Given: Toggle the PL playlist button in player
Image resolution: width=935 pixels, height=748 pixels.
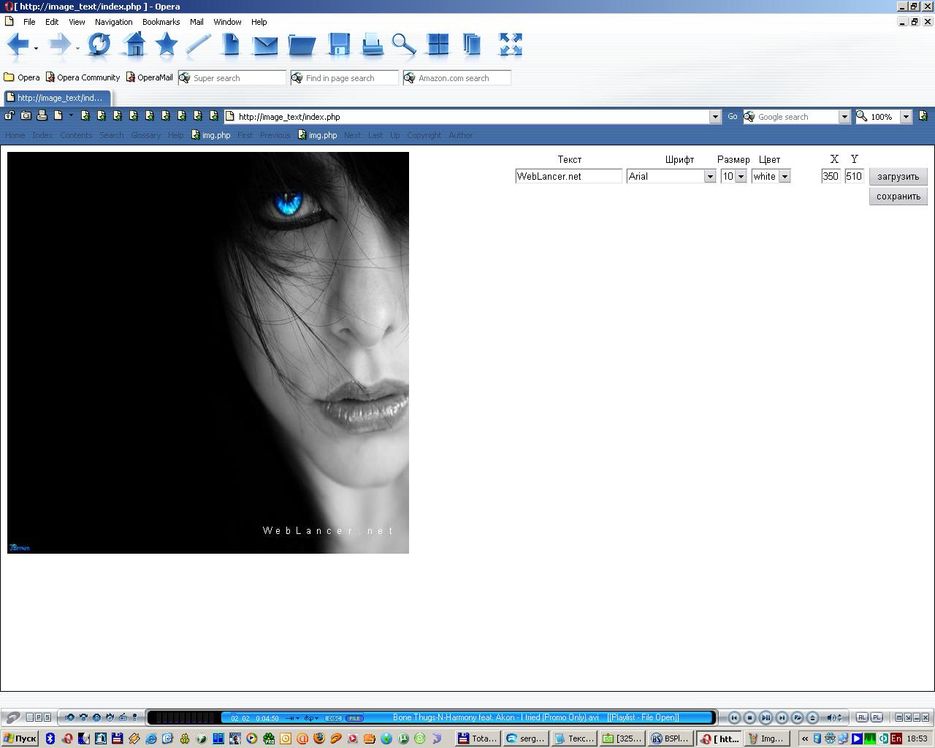Looking at the screenshot, I should (x=877, y=718).
